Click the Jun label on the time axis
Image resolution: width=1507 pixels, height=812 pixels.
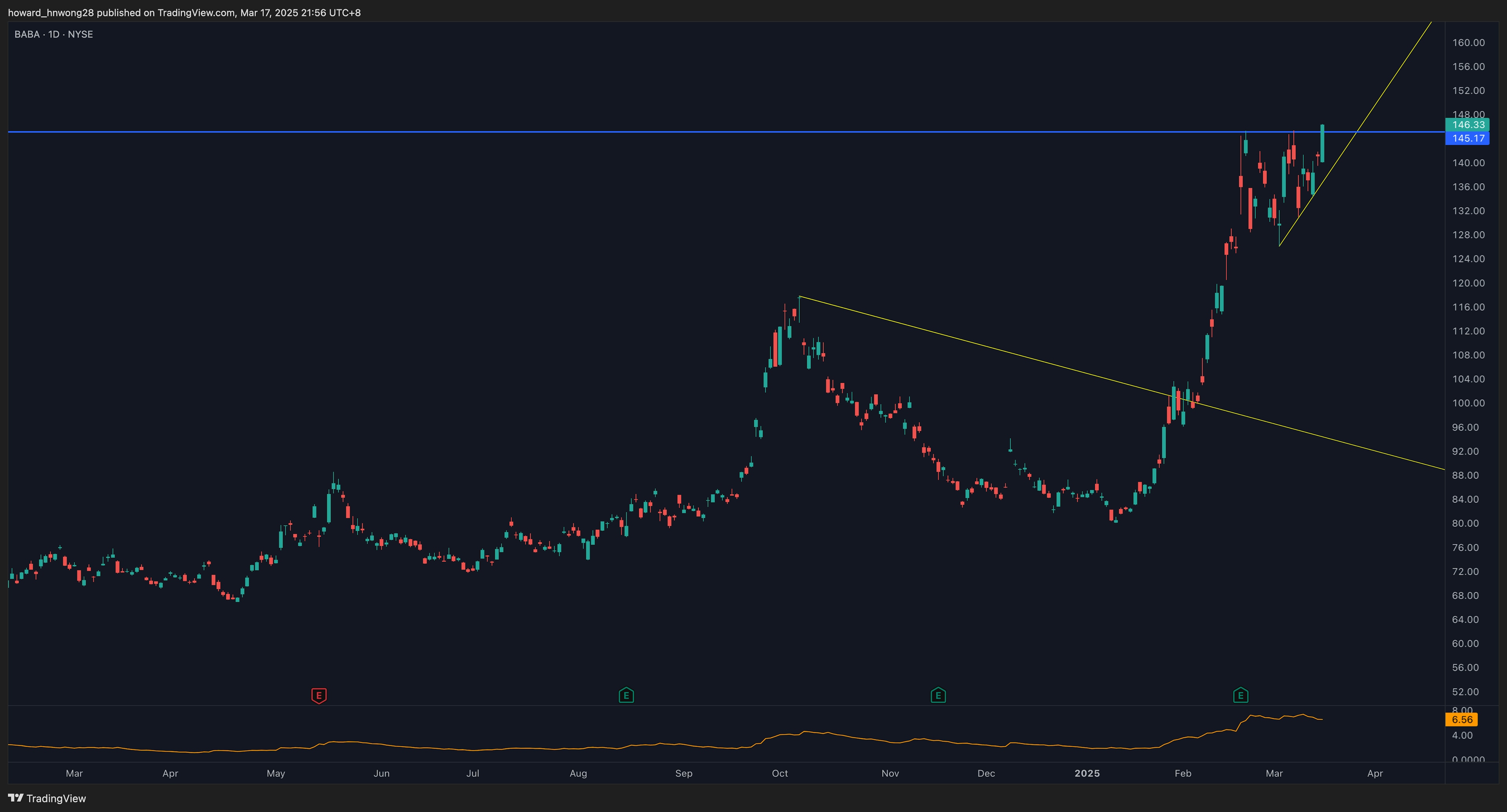point(381,773)
